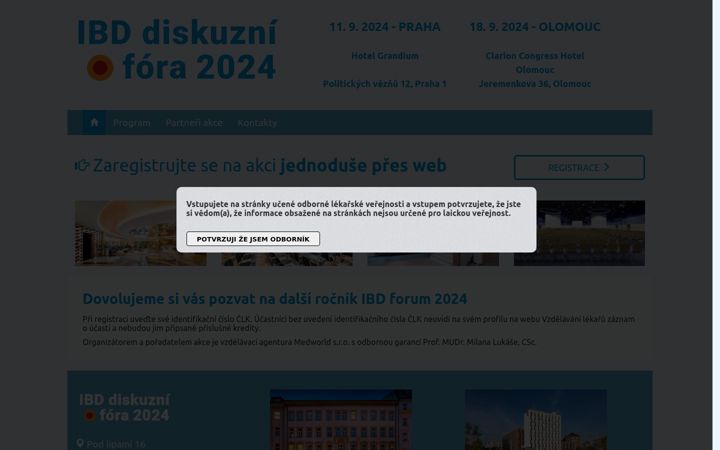Click the 'Politických vězňů 12, Praha 1' address
The height and width of the screenshot is (450, 720).
point(385,84)
